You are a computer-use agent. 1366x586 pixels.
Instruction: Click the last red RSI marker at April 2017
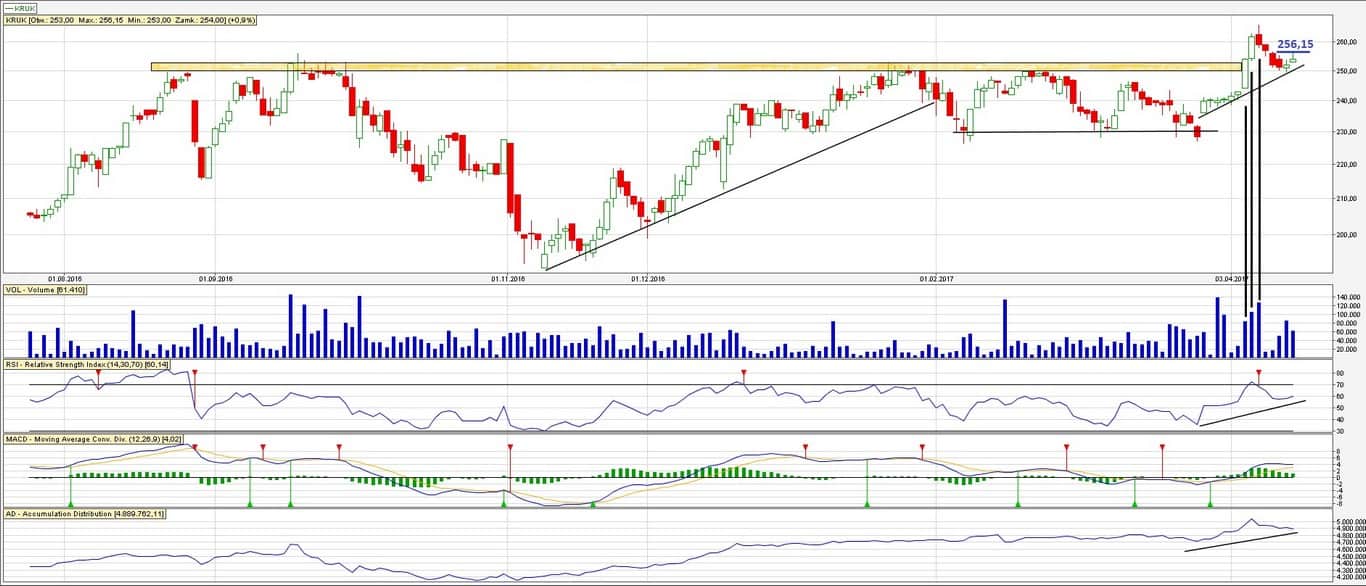(1259, 373)
